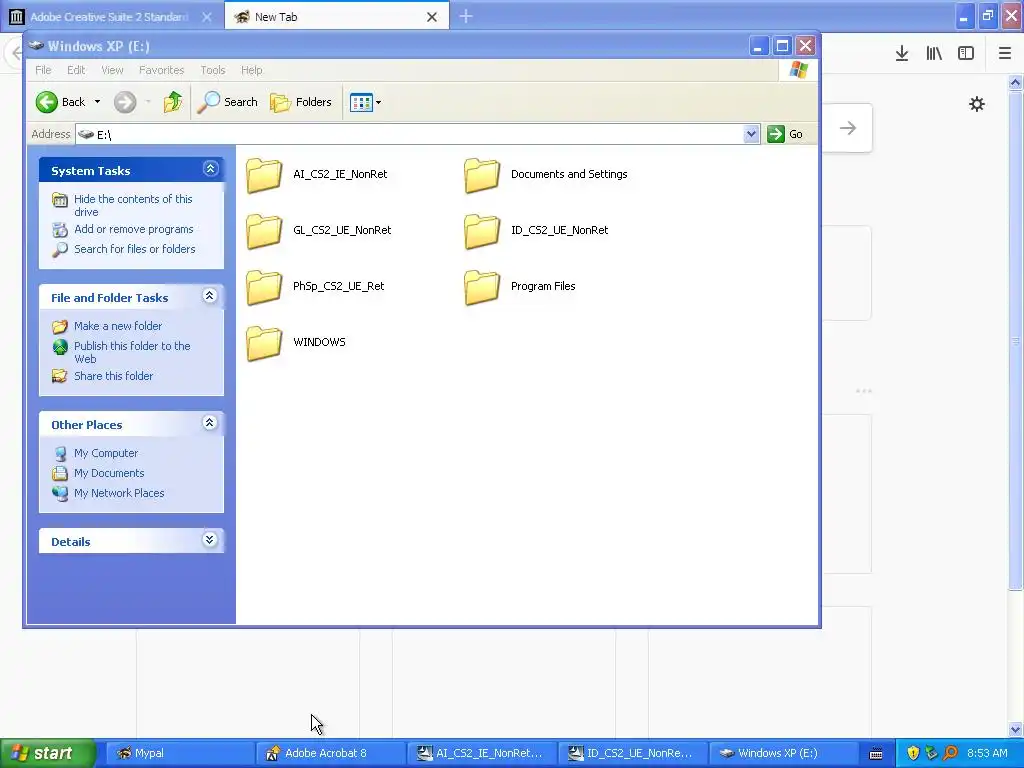Screen dimensions: 1024x768
Task: Click the drive icon in Explorer title bar
Action: (x=36, y=46)
